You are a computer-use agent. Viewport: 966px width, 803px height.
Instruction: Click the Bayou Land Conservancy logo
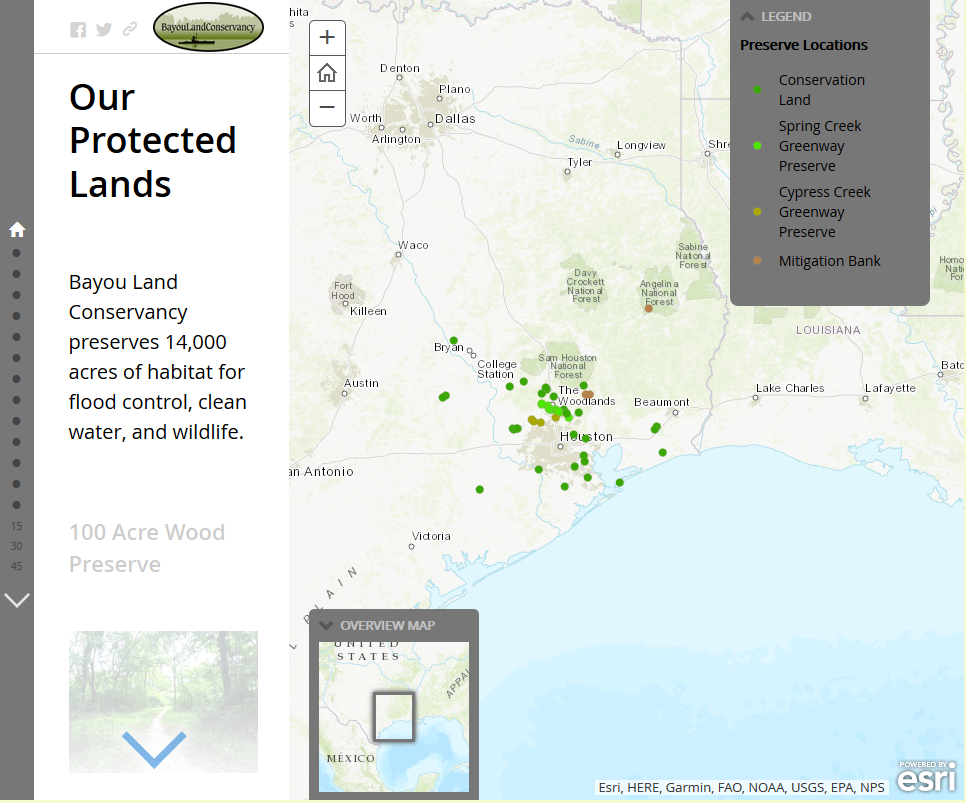point(208,27)
